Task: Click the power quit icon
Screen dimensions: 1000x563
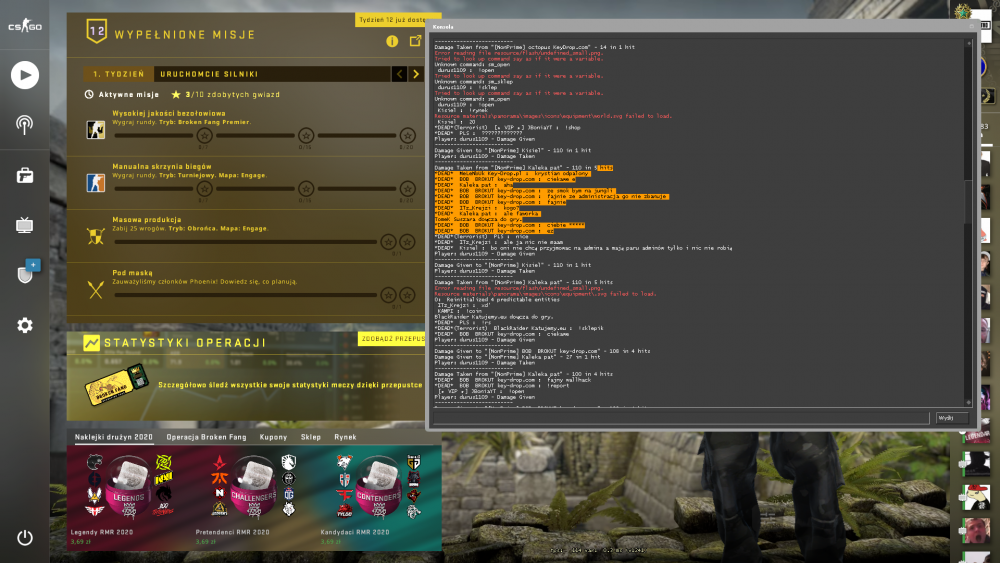Action: 25,537
